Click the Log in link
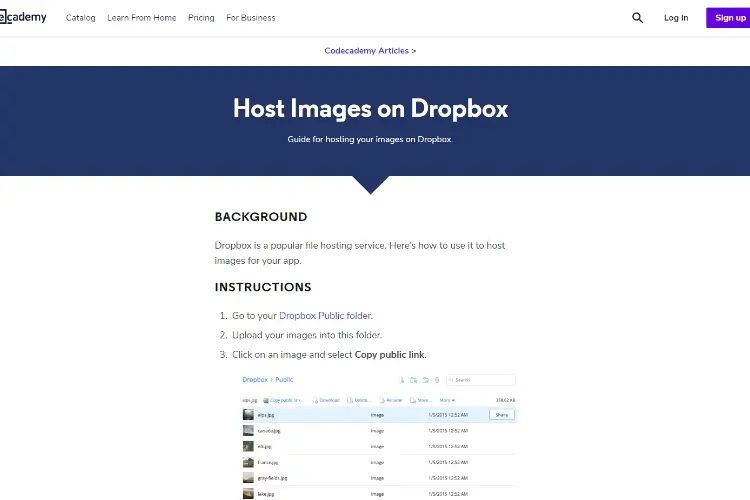Screen dimensions: 750x500 676,18
